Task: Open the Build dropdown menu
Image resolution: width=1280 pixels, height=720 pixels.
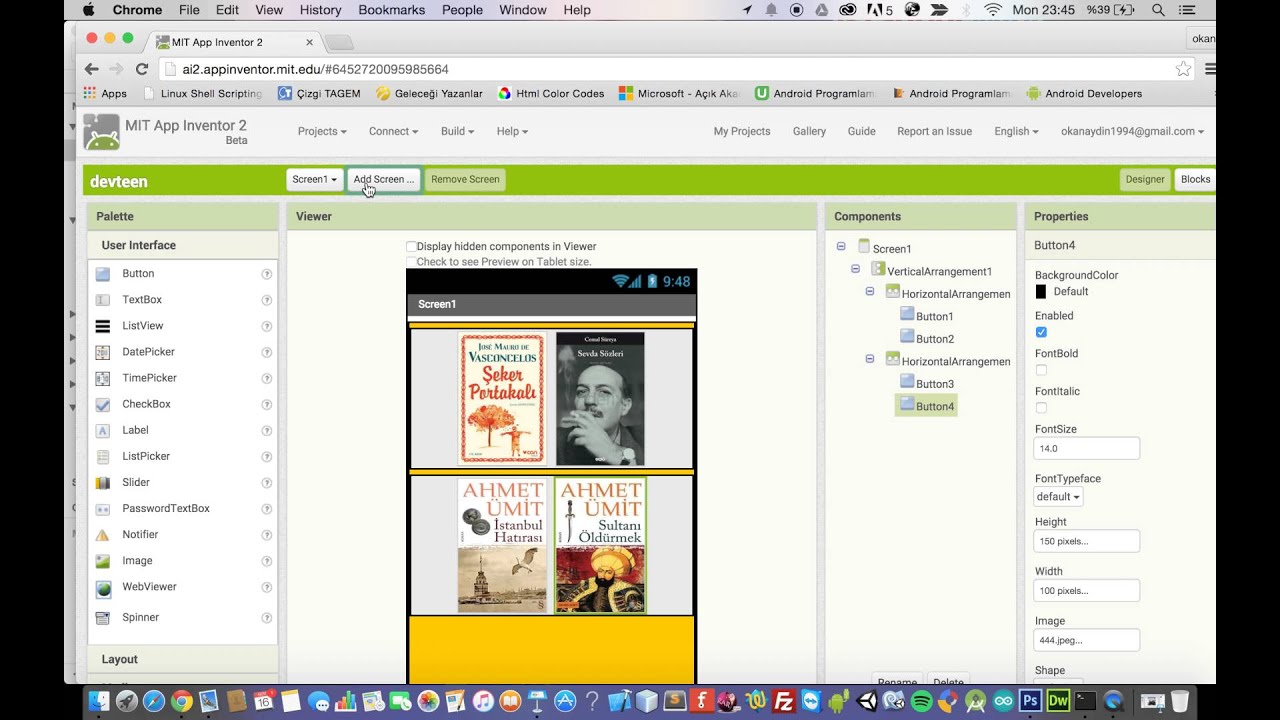Action: [457, 131]
